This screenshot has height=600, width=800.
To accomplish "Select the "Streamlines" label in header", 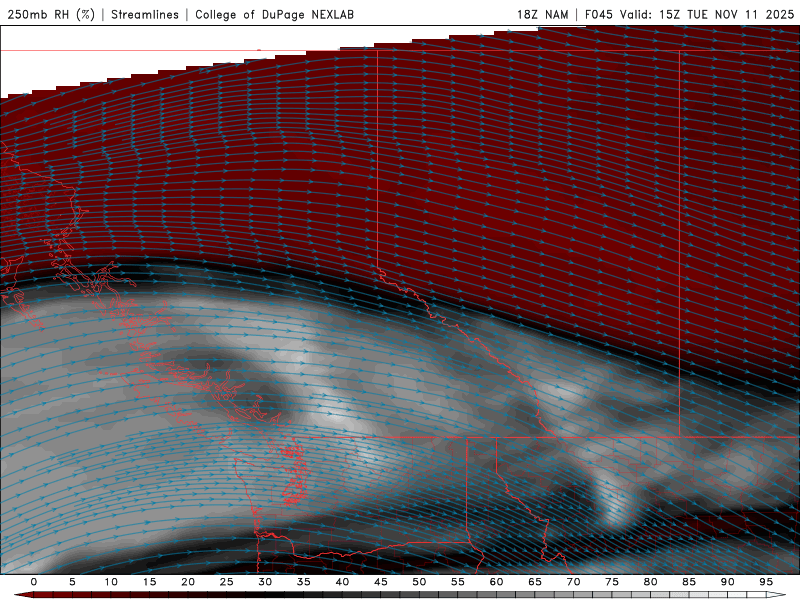I will [145, 14].
